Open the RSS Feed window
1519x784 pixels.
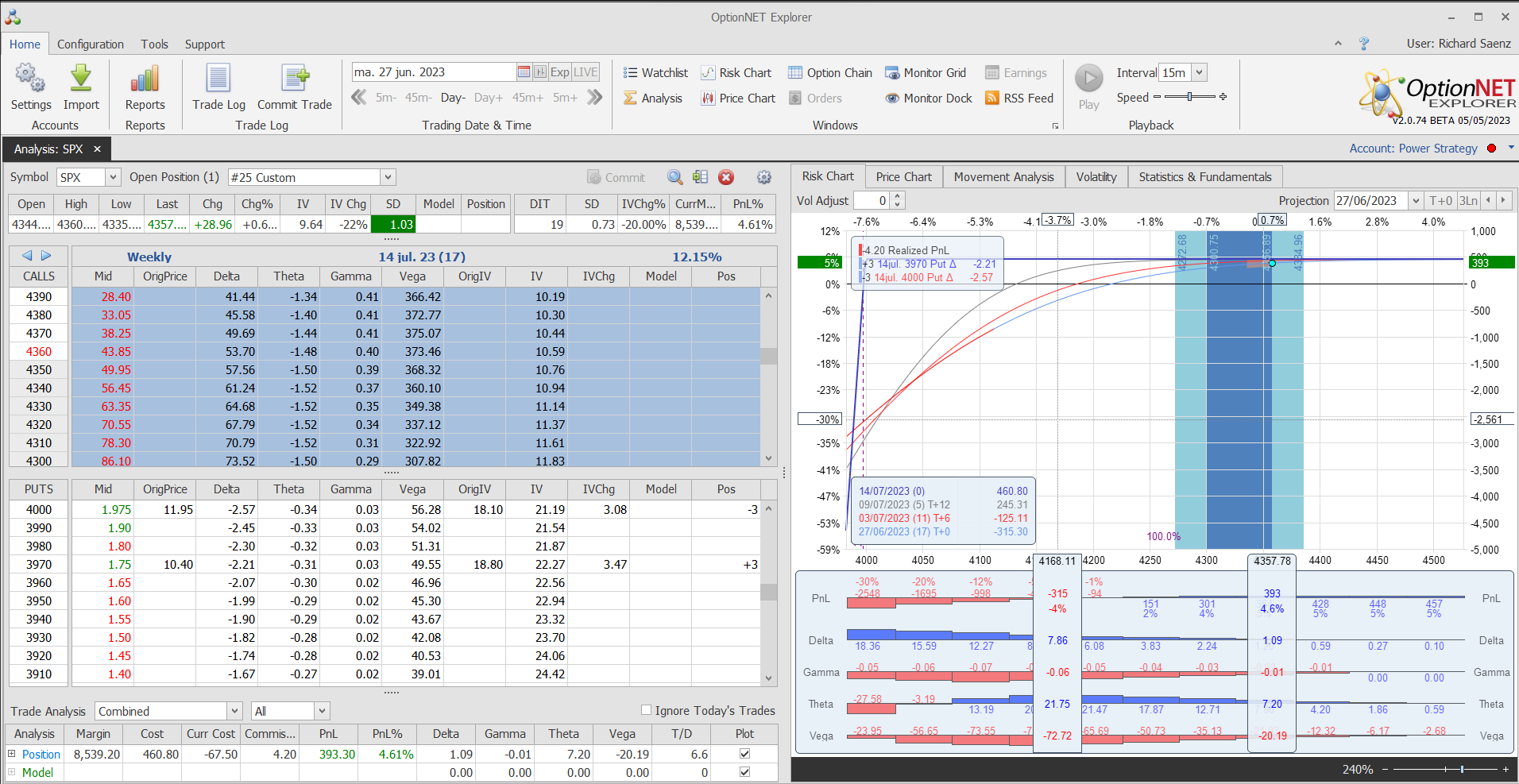(x=1019, y=98)
